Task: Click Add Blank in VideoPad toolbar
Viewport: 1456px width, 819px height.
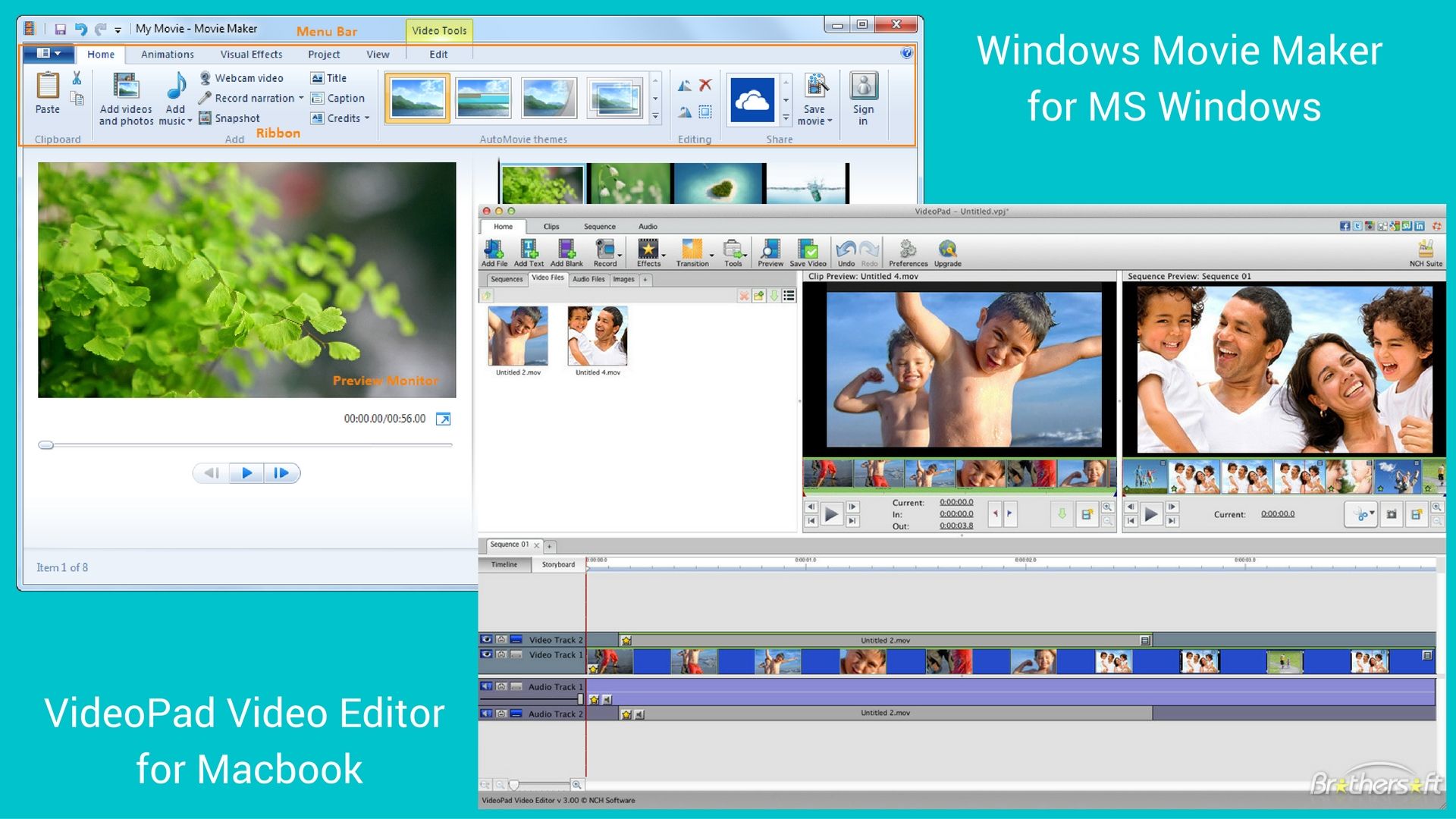Action: click(566, 253)
